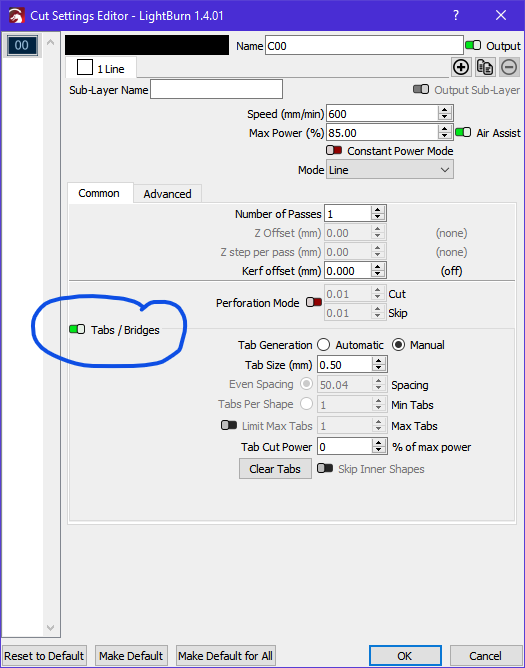
Task: Select the Even Spacing radio button
Action: [x=306, y=384]
